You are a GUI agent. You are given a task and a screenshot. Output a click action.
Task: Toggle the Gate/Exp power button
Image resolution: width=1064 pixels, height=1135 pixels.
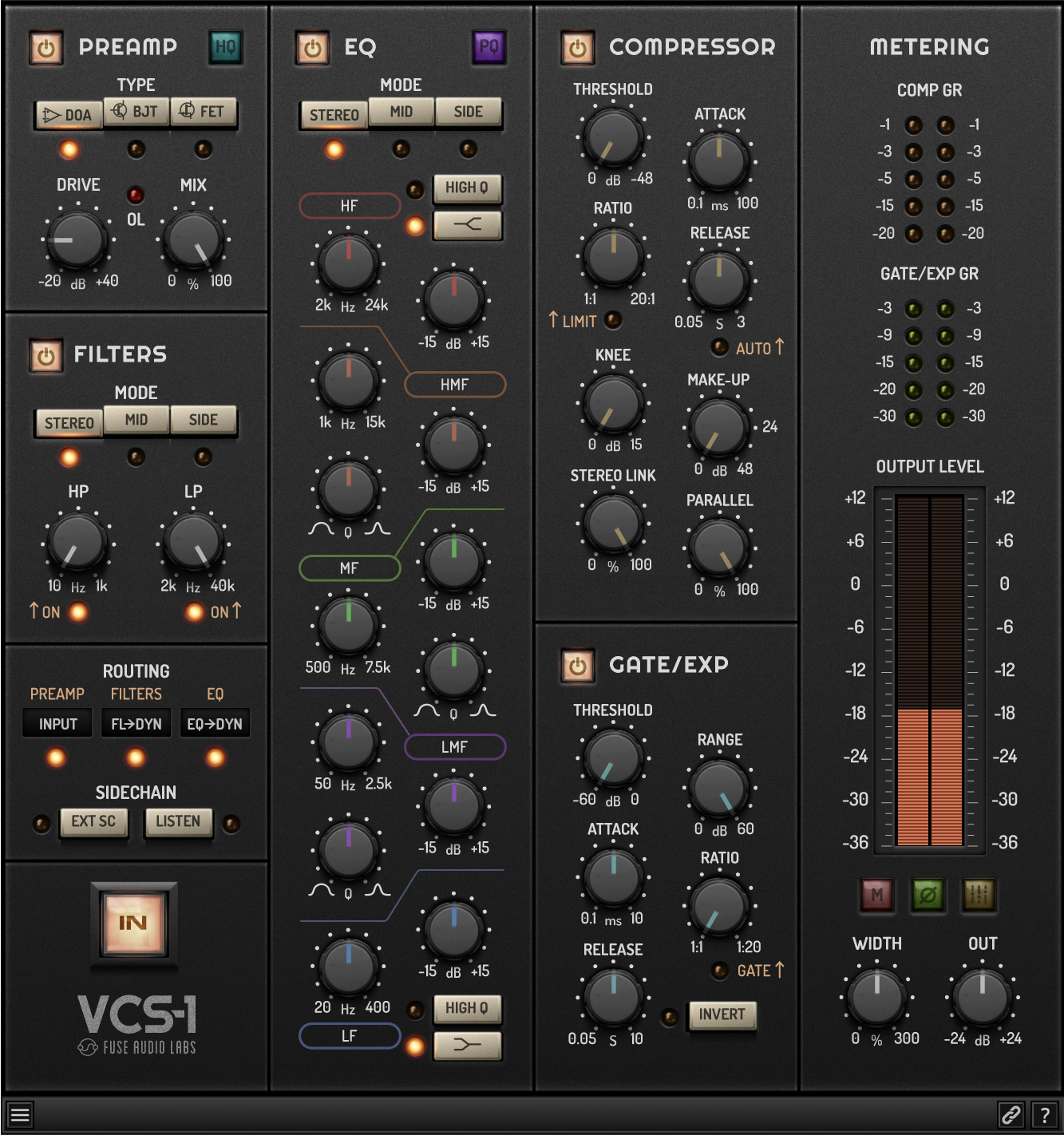tap(577, 666)
